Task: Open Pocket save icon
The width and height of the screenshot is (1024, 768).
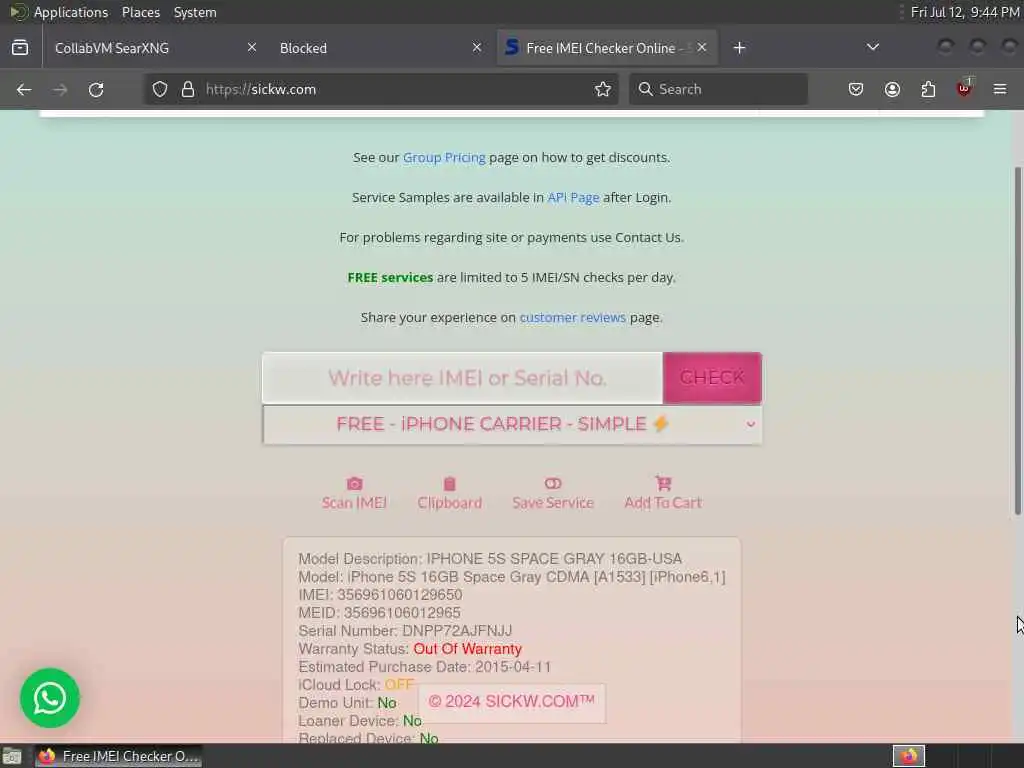Action: point(856,89)
